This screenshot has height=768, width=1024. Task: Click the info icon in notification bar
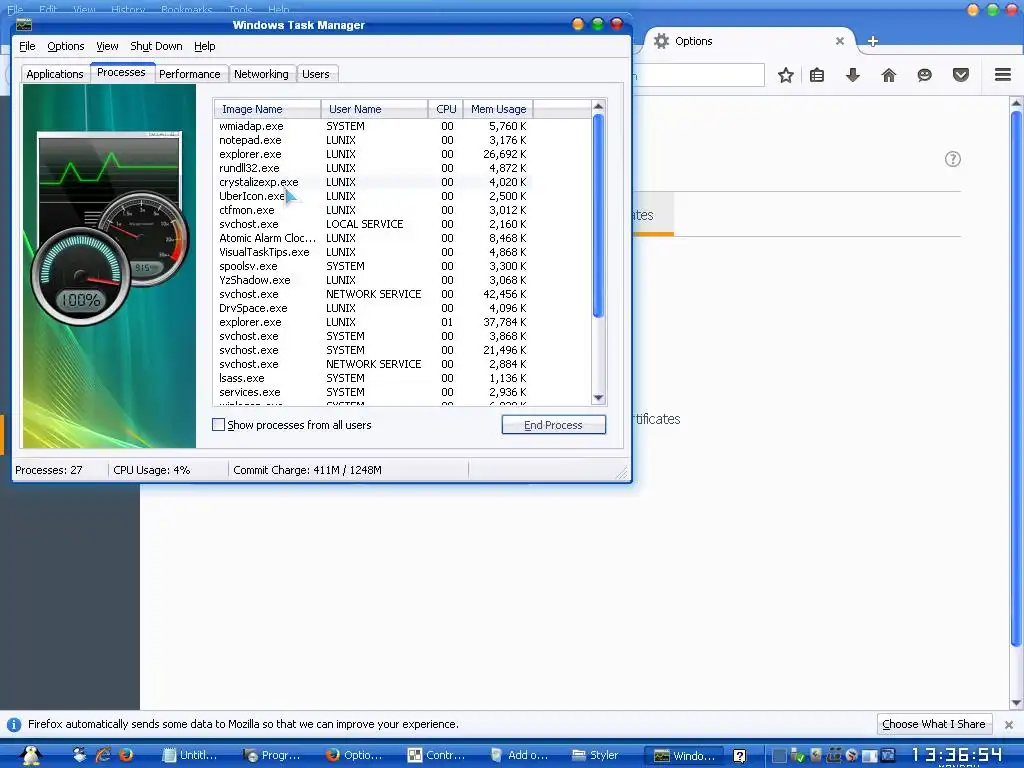coord(14,725)
